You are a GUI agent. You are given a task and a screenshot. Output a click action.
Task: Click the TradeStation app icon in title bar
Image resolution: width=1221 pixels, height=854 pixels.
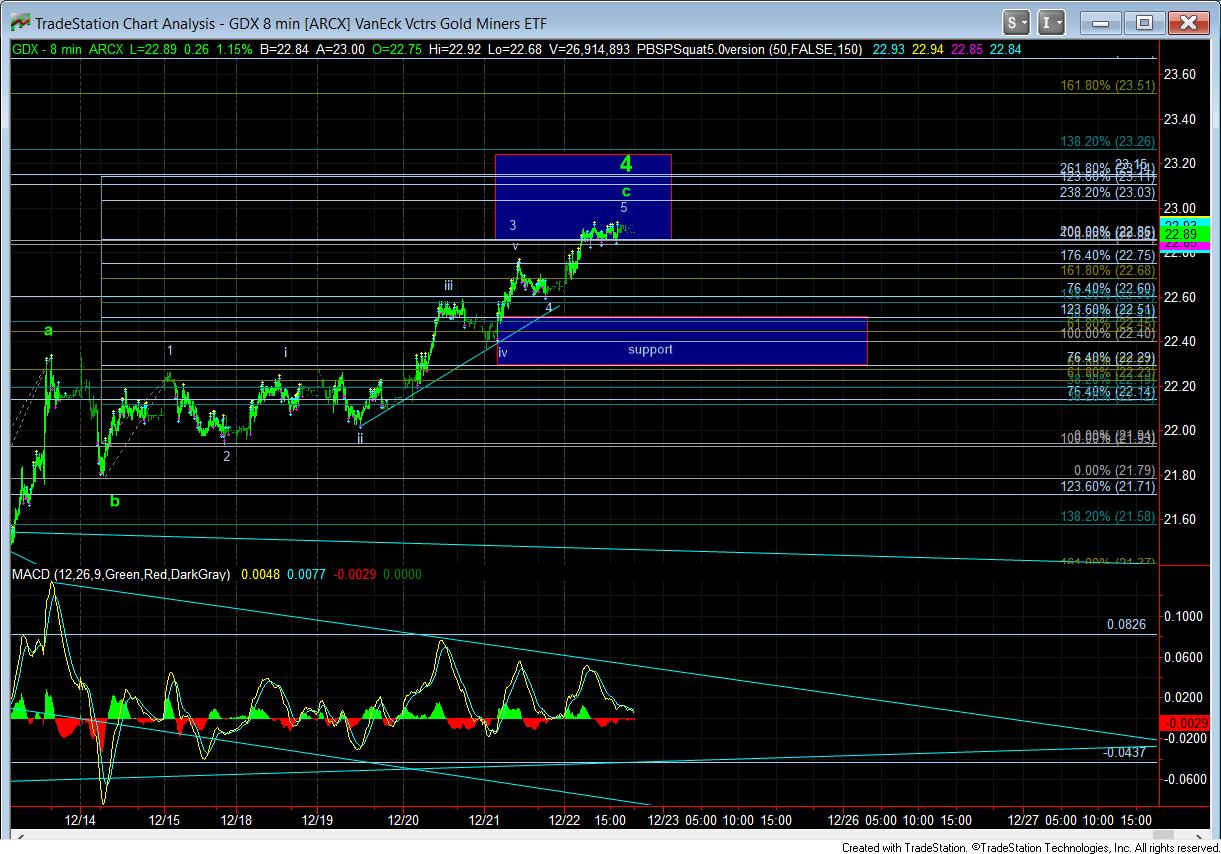coord(19,22)
